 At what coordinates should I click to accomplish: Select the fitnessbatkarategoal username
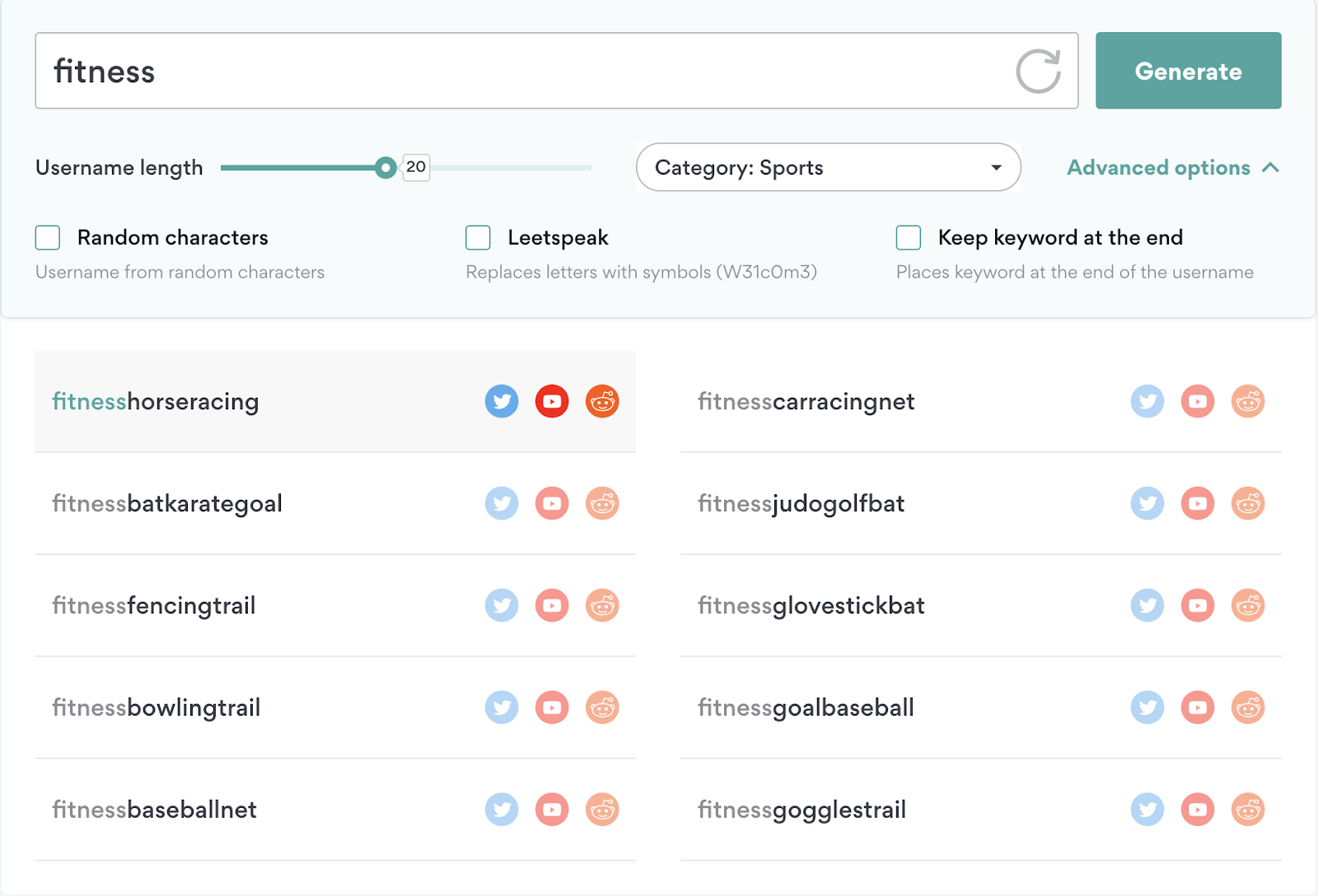(x=167, y=504)
